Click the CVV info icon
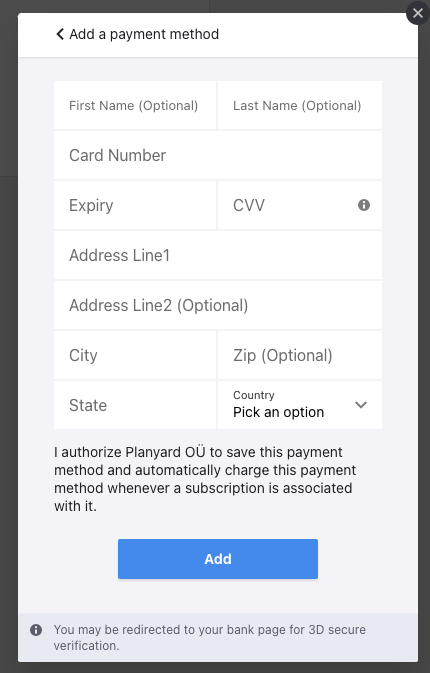430x673 pixels. click(x=364, y=205)
